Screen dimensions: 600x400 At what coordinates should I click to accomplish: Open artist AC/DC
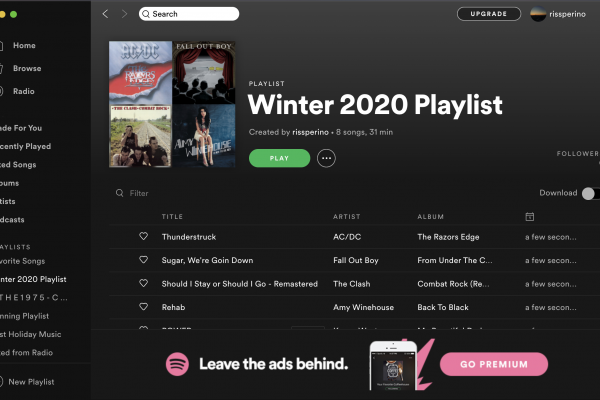pyautogui.click(x=347, y=237)
